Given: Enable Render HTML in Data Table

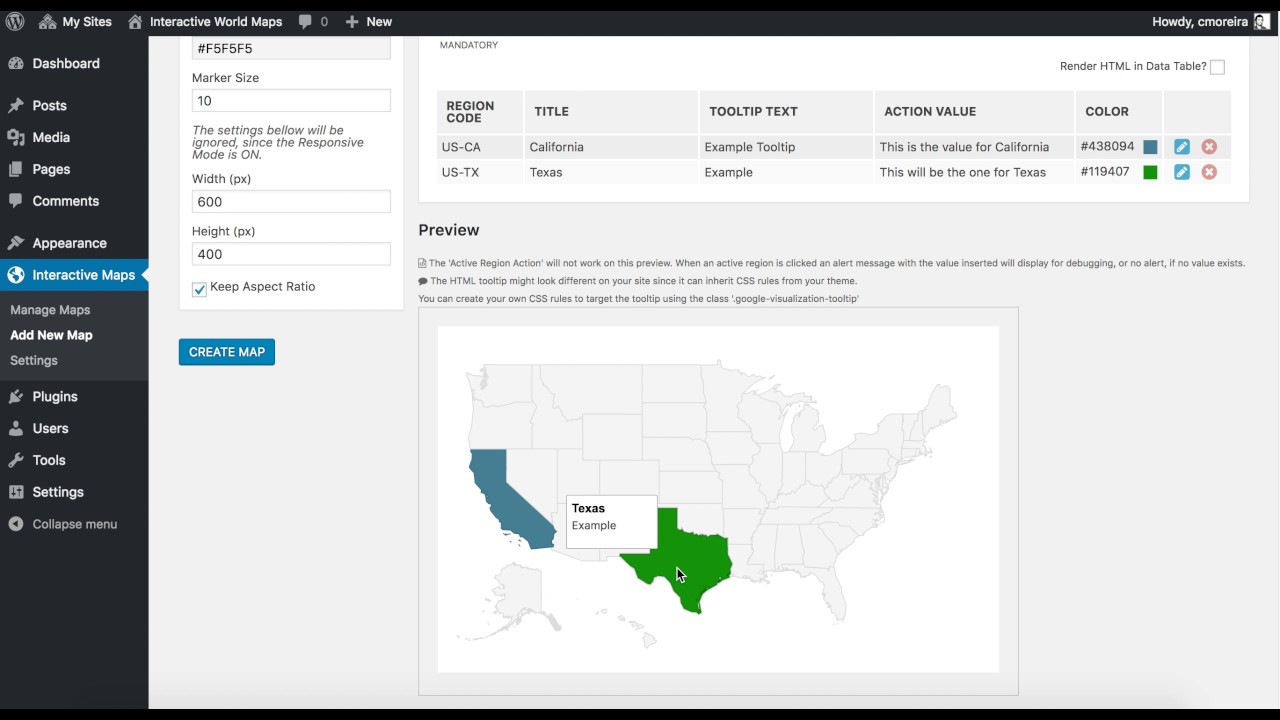Looking at the screenshot, I should point(1217,67).
